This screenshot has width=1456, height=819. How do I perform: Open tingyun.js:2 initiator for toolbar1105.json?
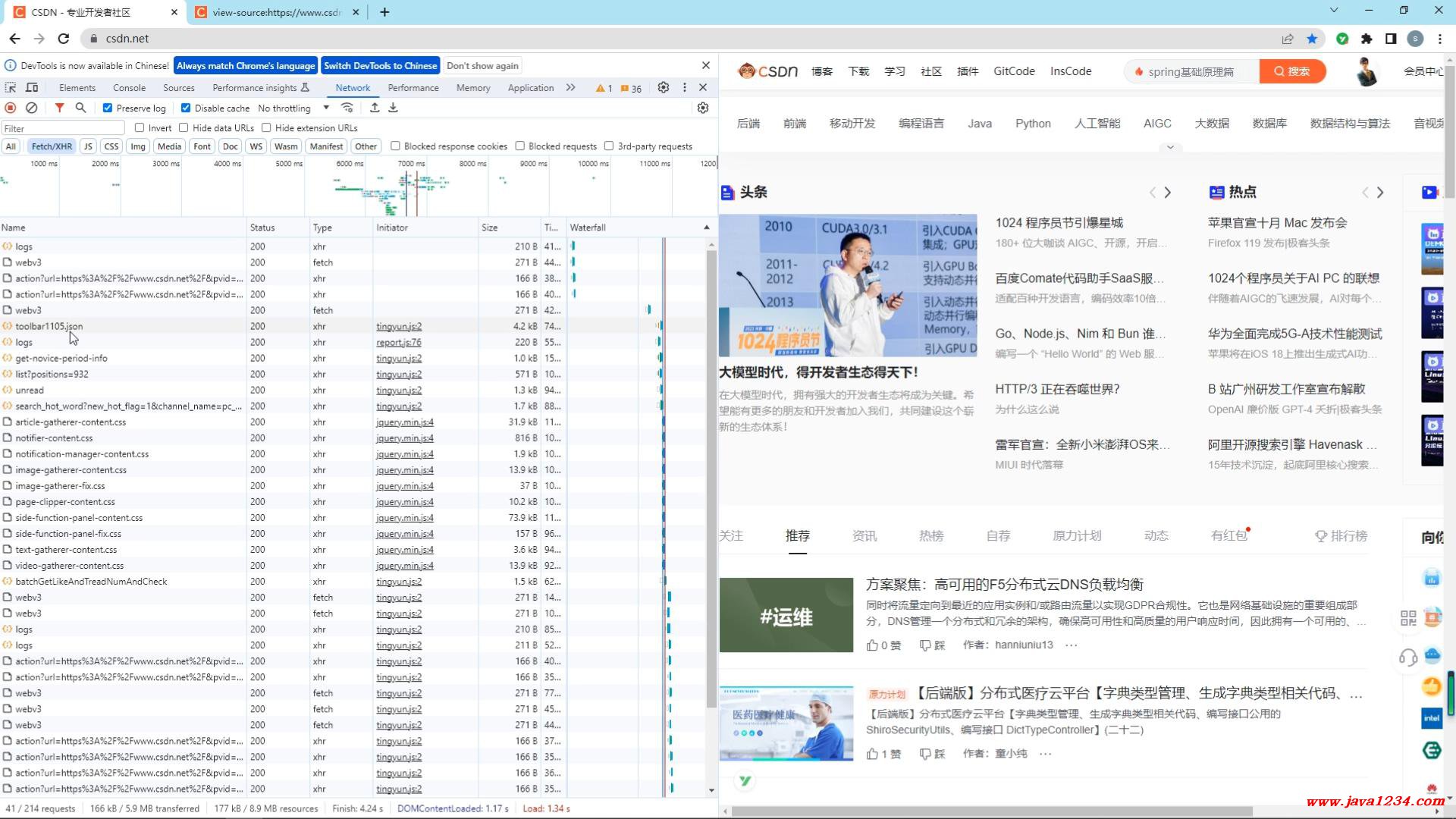tap(399, 326)
